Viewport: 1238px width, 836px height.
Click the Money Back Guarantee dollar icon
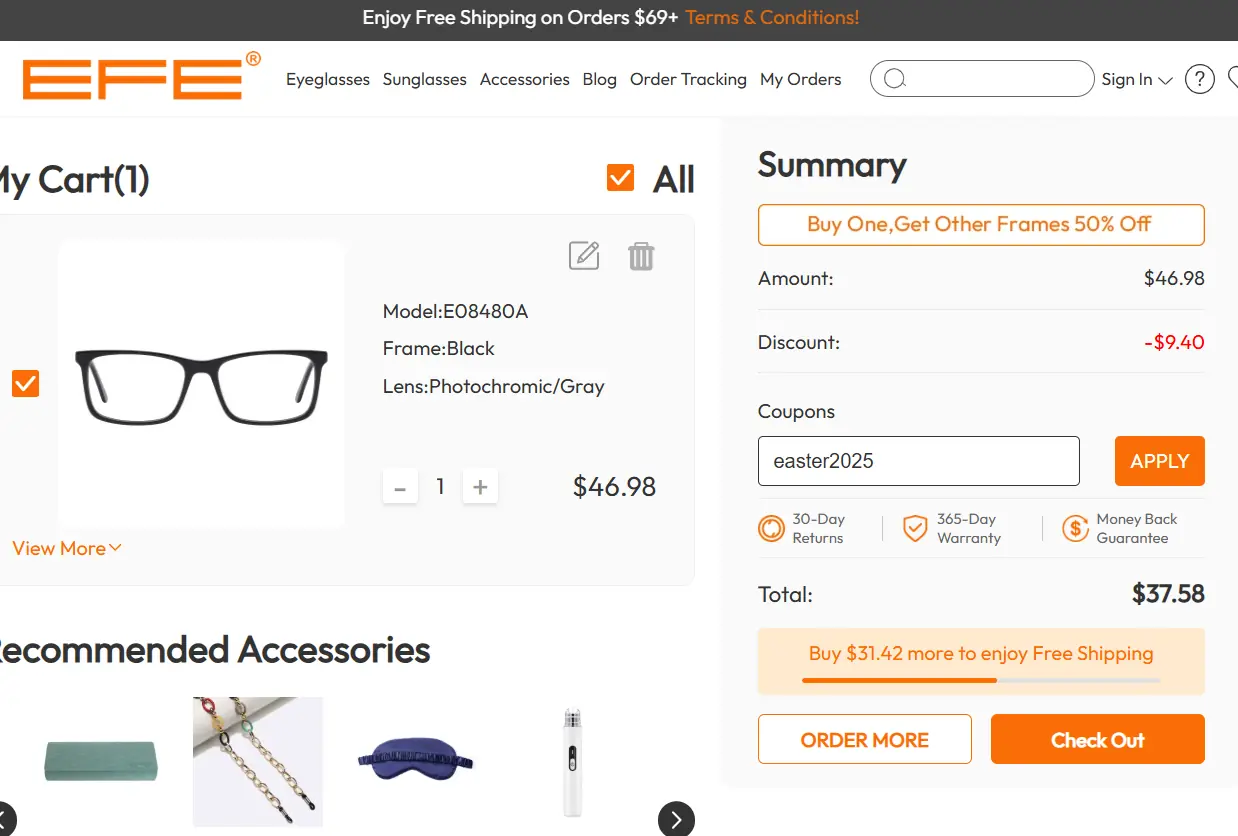pos(1075,528)
